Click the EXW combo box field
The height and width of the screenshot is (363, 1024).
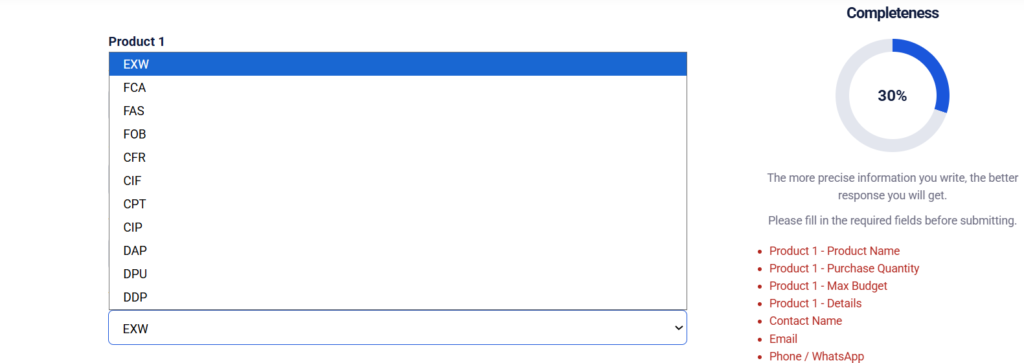(x=398, y=328)
